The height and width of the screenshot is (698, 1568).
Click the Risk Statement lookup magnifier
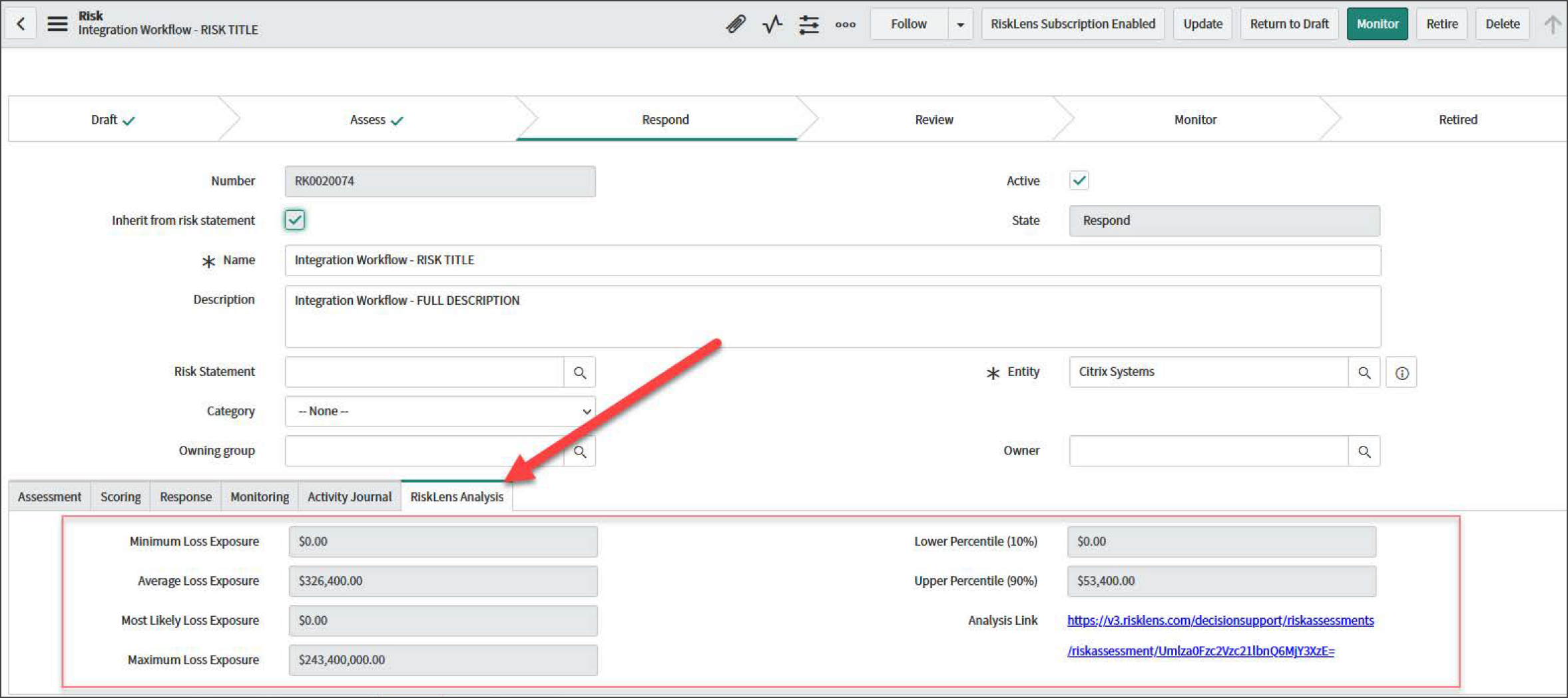(579, 373)
